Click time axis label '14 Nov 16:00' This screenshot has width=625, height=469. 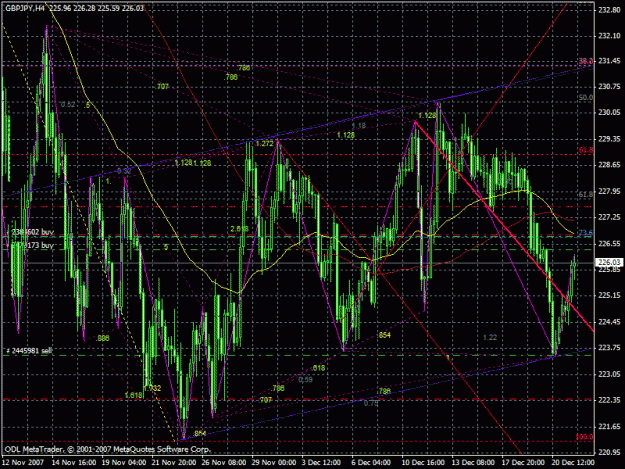point(74,463)
